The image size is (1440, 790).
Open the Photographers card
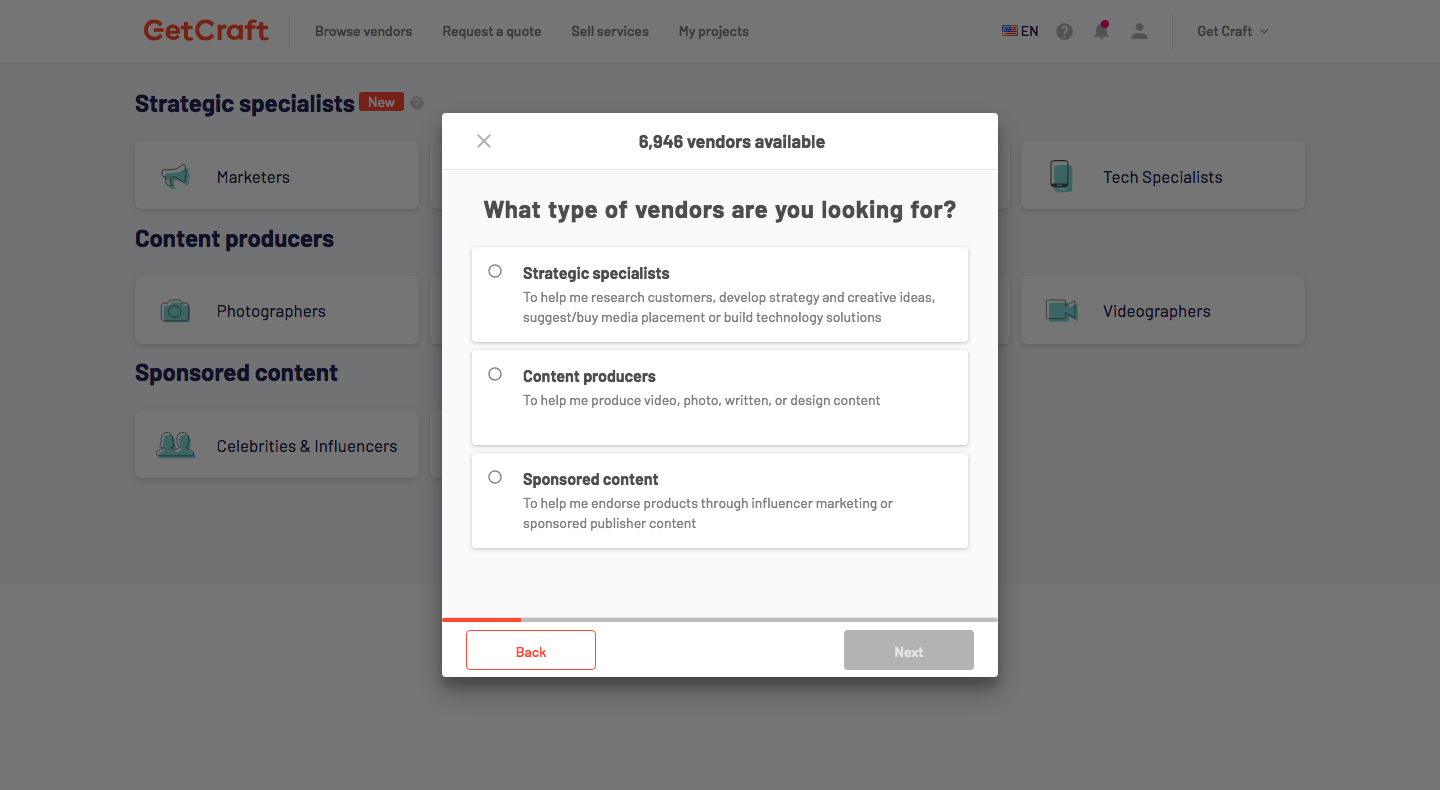(277, 310)
